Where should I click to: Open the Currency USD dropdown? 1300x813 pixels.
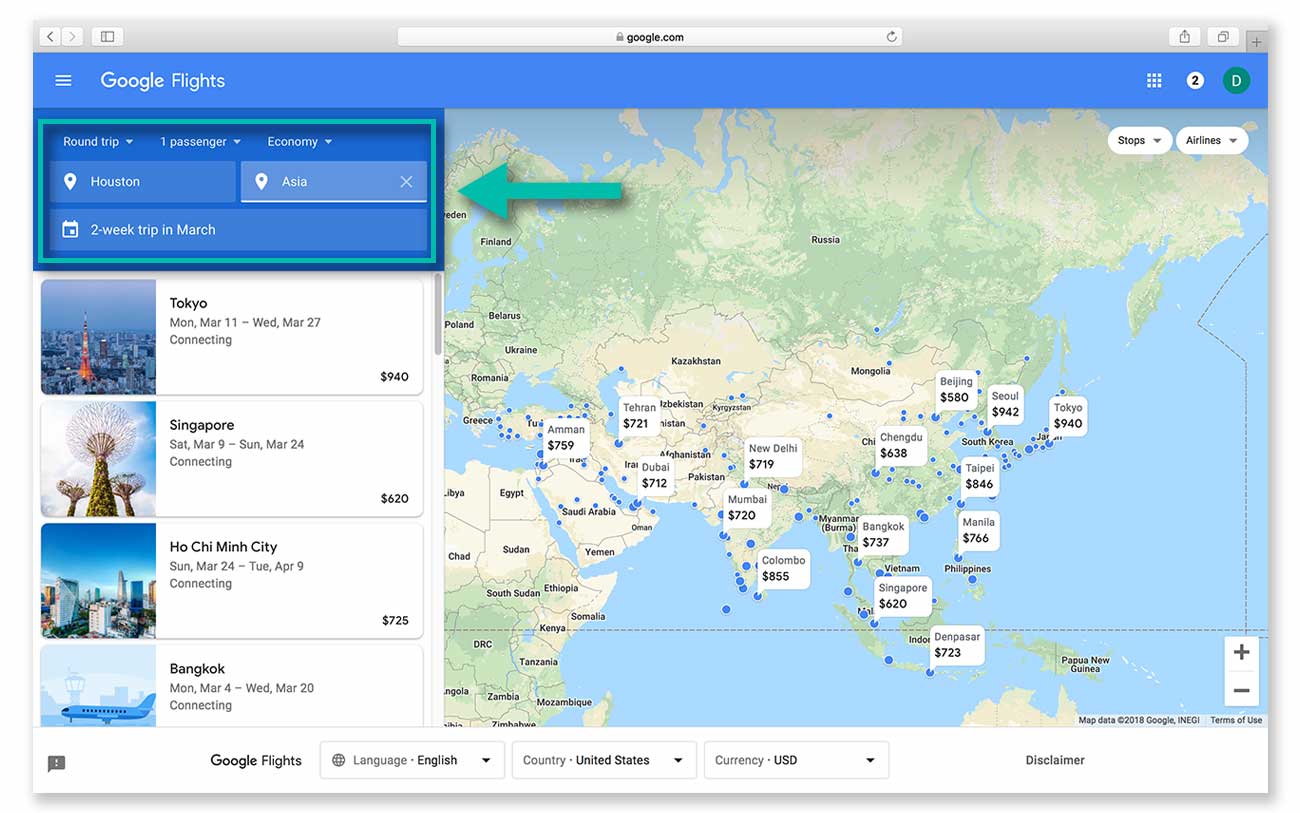[x=796, y=760]
